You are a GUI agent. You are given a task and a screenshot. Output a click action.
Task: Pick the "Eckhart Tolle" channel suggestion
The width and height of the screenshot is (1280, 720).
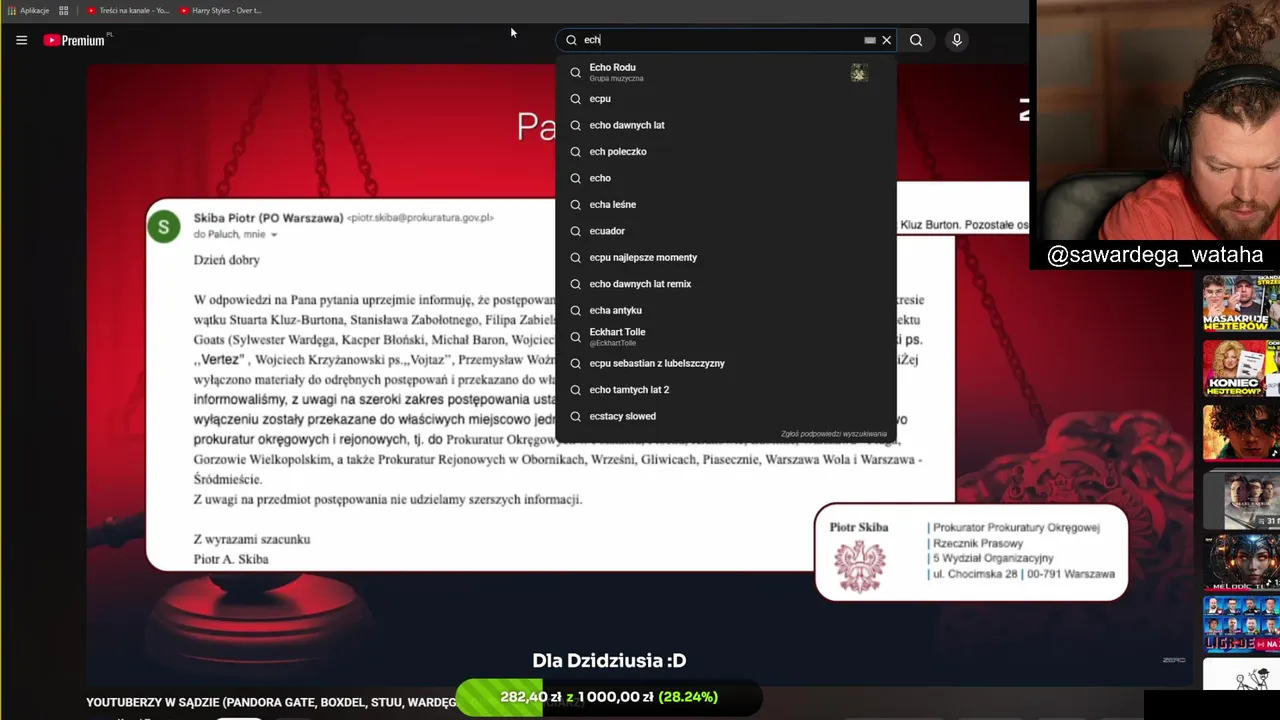coord(726,337)
